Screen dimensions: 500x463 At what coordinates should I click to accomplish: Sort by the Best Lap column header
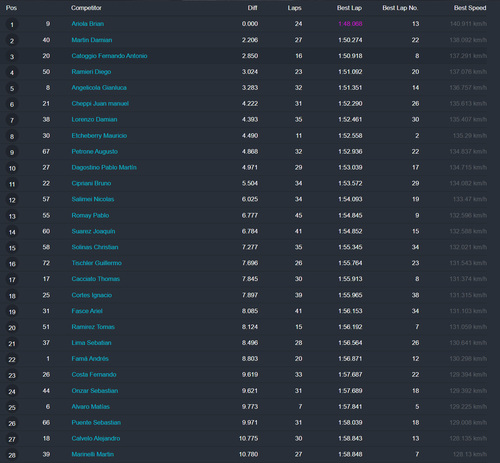[x=349, y=8]
